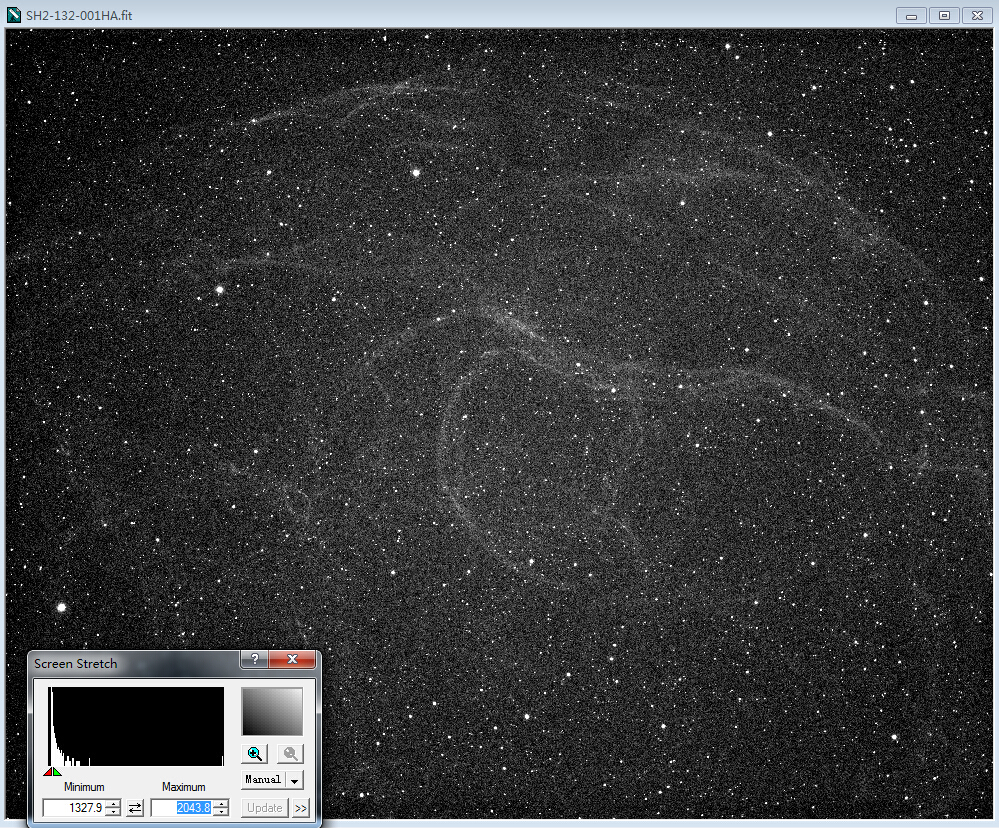Zoom in on the histogram with the magnifier plus icon
The height and width of the screenshot is (828, 999).
[x=254, y=754]
